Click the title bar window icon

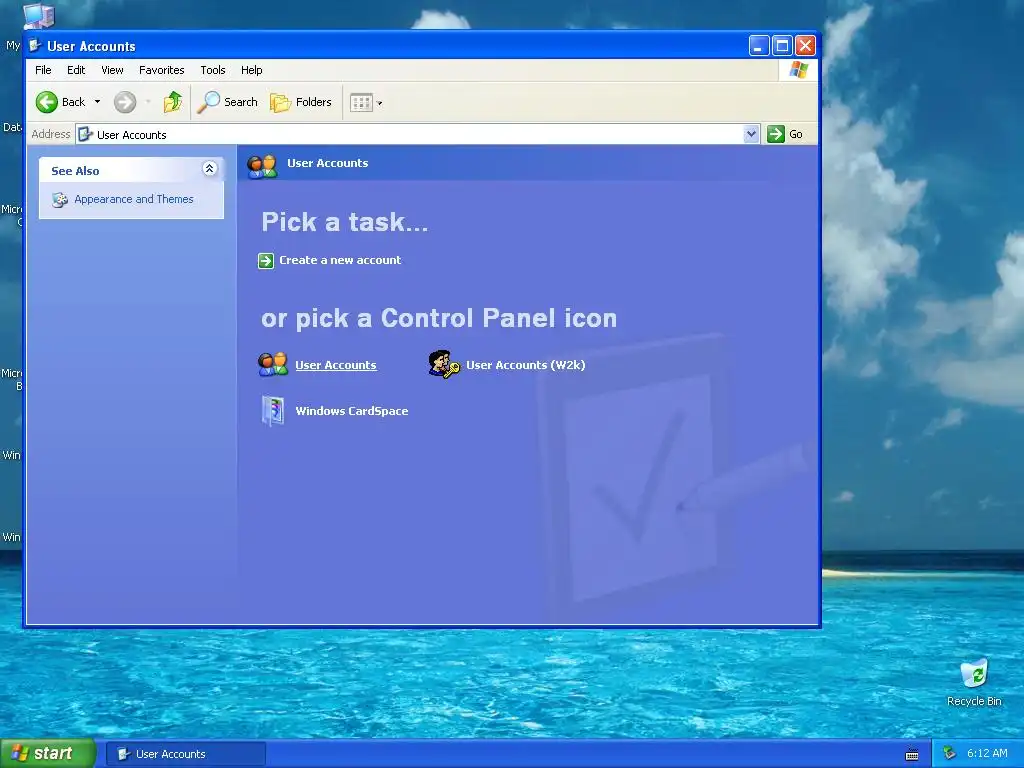coord(35,46)
